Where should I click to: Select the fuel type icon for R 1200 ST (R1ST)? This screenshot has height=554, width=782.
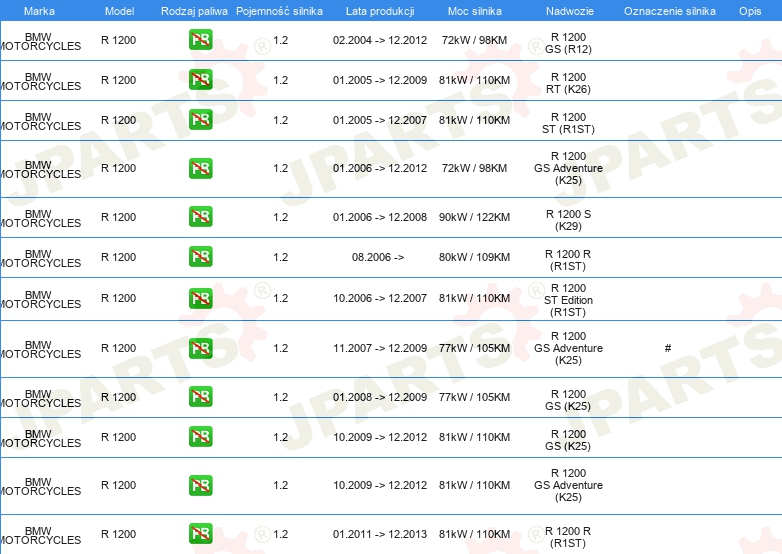pos(200,120)
